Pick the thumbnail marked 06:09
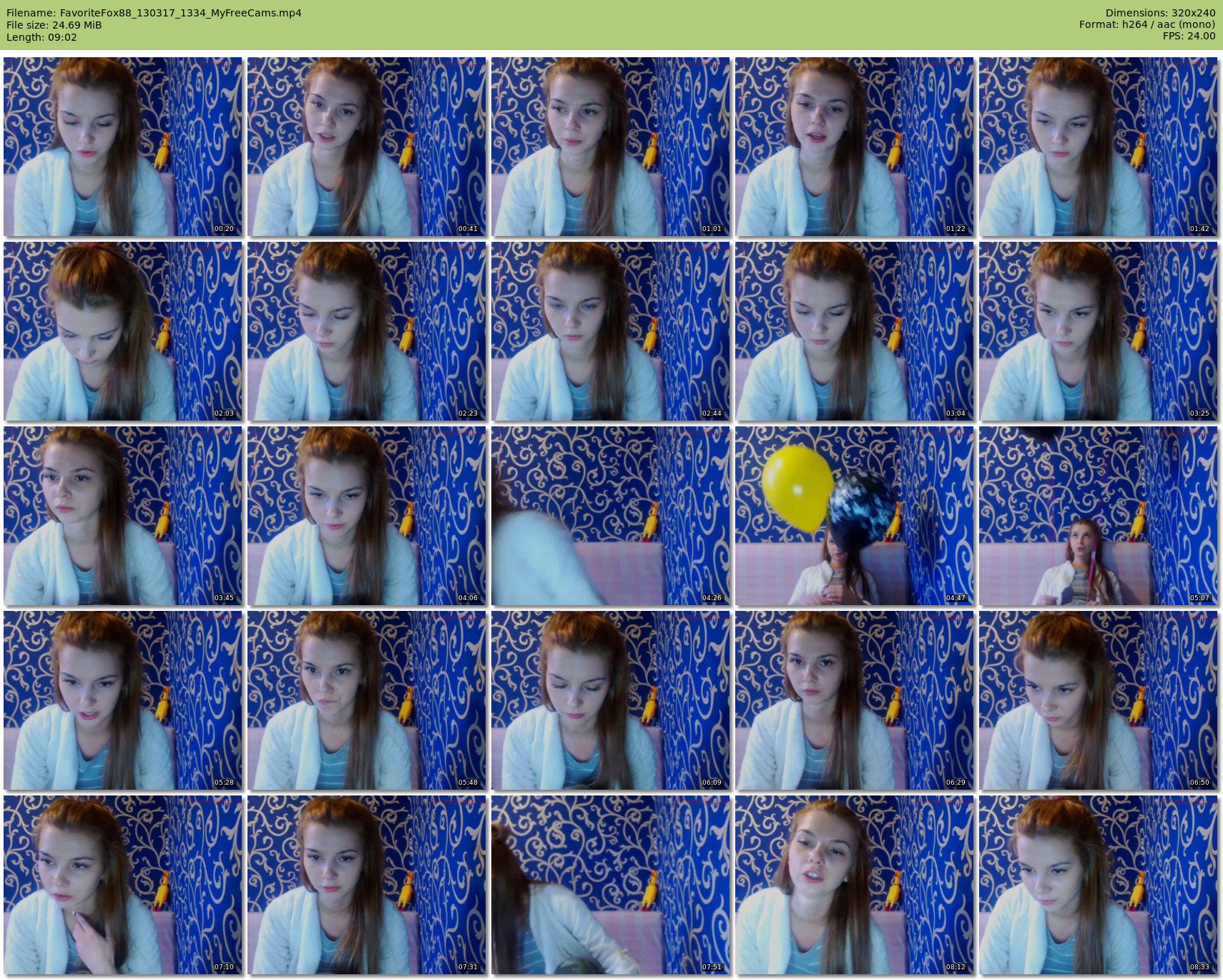1223x980 pixels. tap(610, 700)
